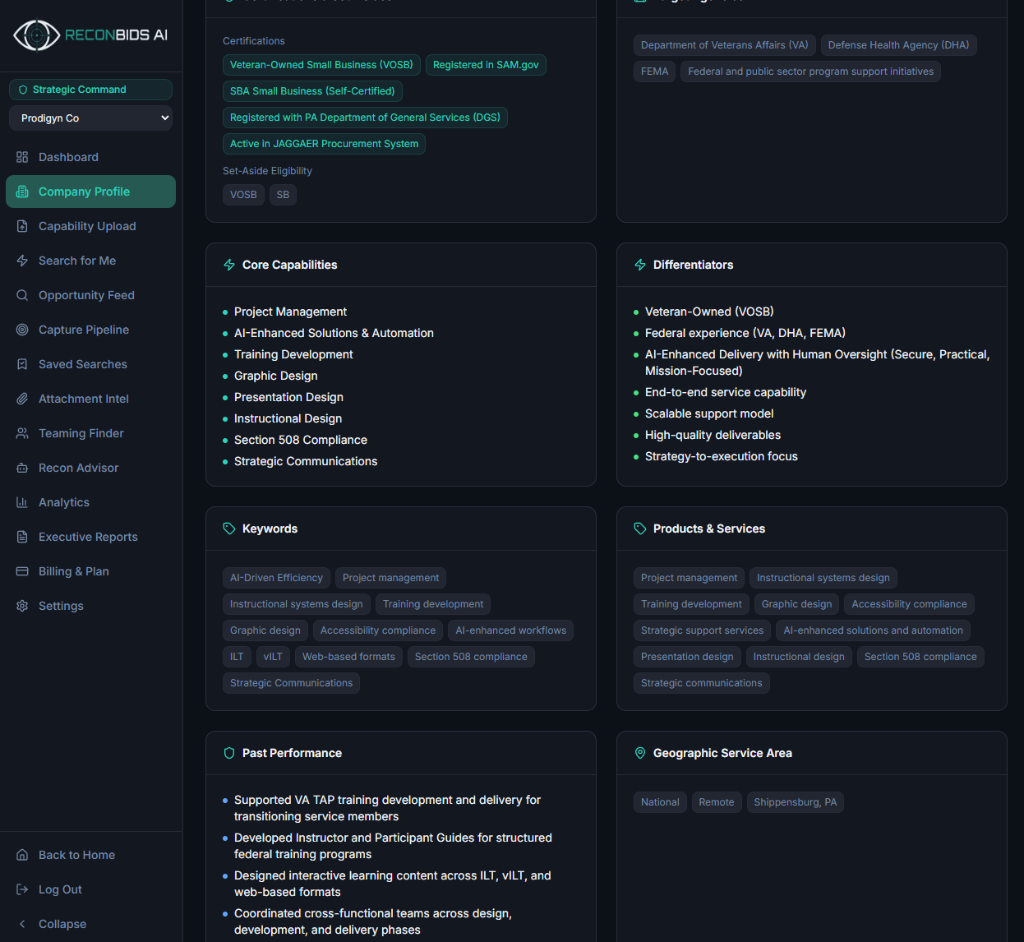The width and height of the screenshot is (1024, 942).
Task: Click the VOSB set-aside eligibility chip
Action: tap(243, 195)
